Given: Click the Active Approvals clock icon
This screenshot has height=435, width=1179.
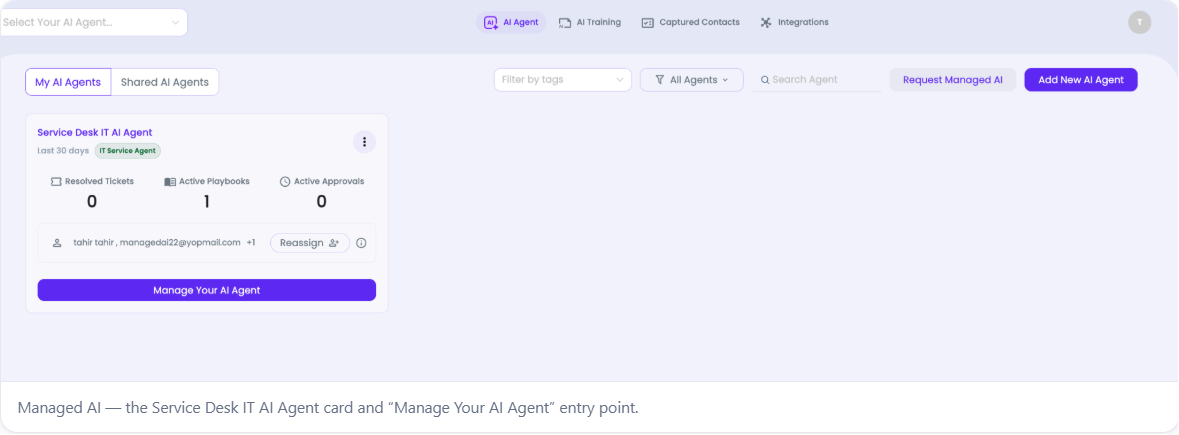Looking at the screenshot, I should pyautogui.click(x=285, y=181).
